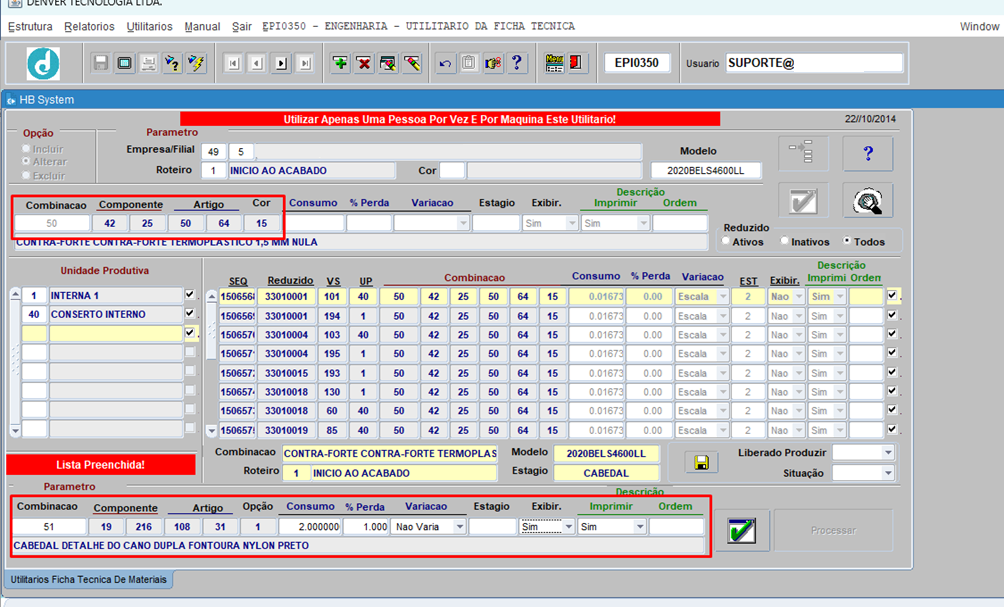Image resolution: width=1004 pixels, height=607 pixels.
Task: Click the pencil-eraser clear record icon
Action: (412, 63)
